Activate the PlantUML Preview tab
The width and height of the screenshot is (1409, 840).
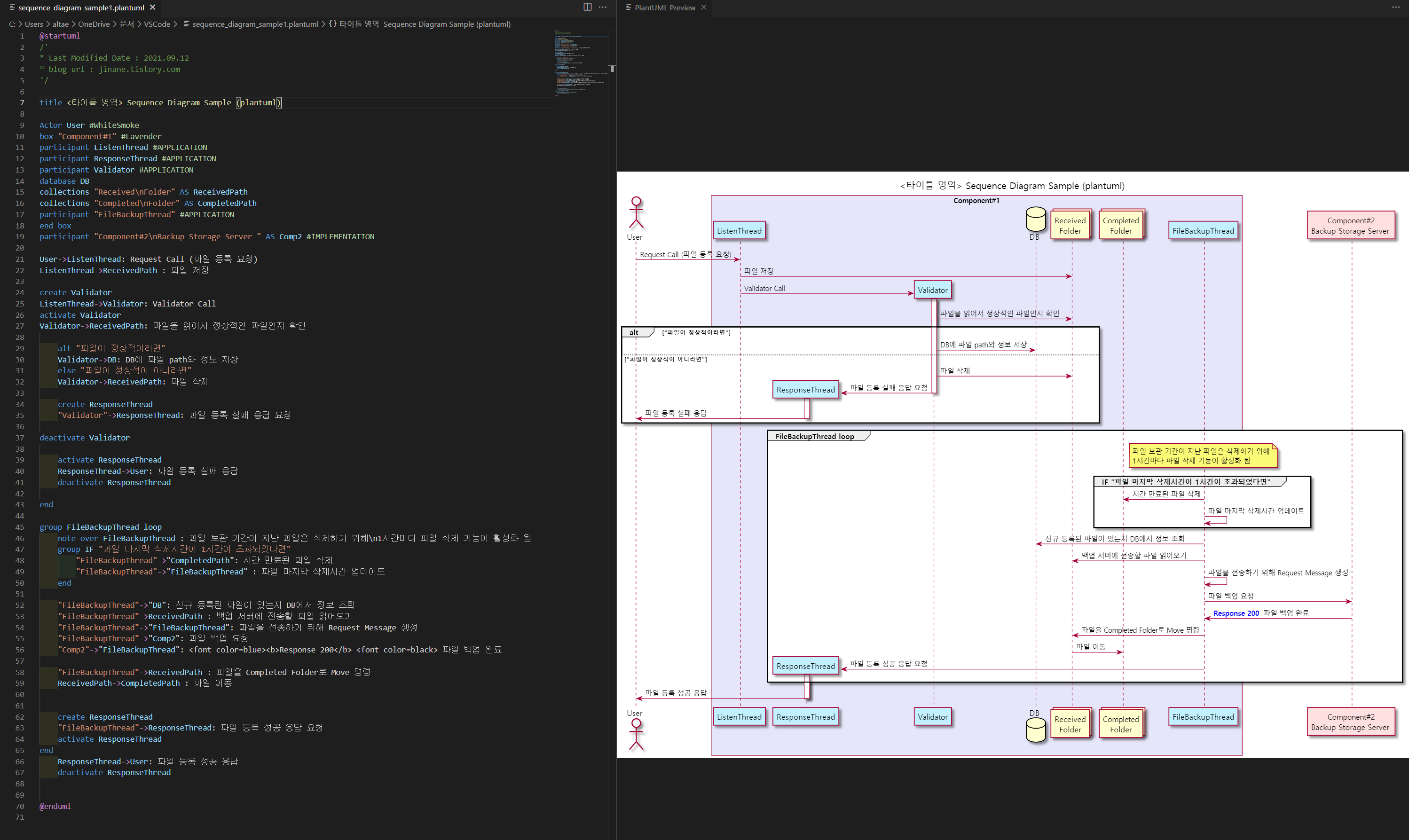point(665,8)
